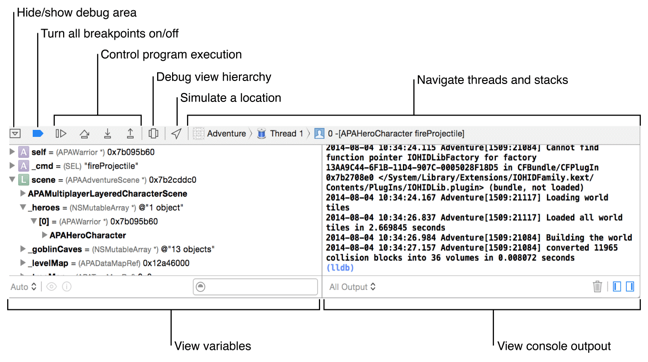
Task: Expand the self variable disclosure triangle
Action: pyautogui.click(x=12, y=152)
